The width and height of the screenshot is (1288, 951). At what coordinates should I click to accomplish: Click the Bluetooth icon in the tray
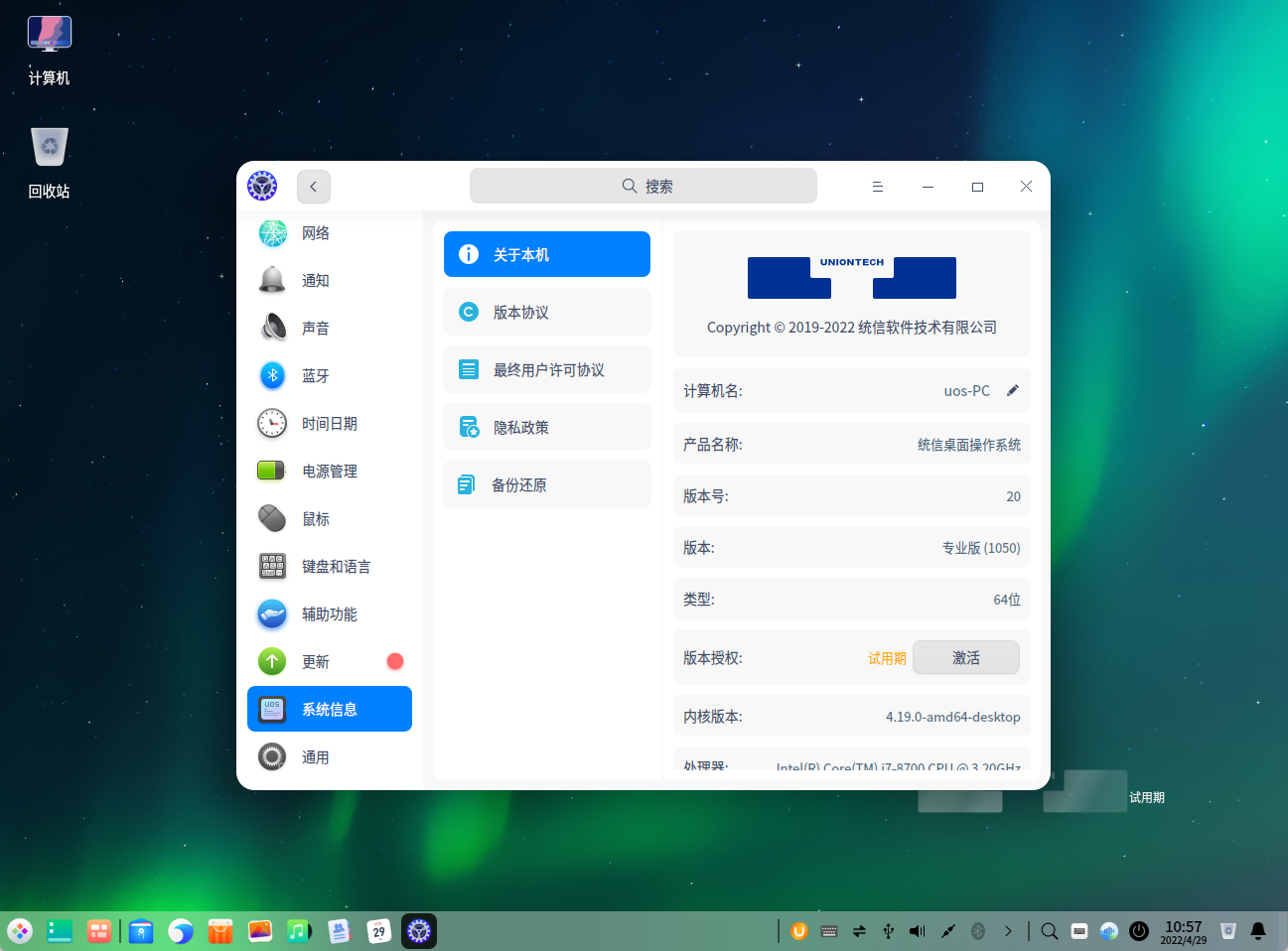[x=977, y=931]
